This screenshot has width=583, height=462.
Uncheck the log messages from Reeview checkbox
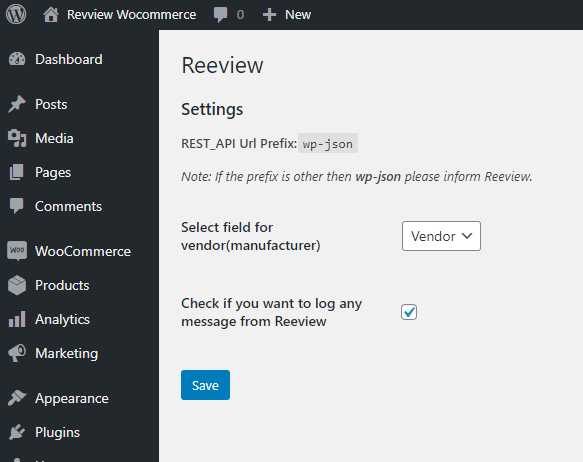[409, 312]
